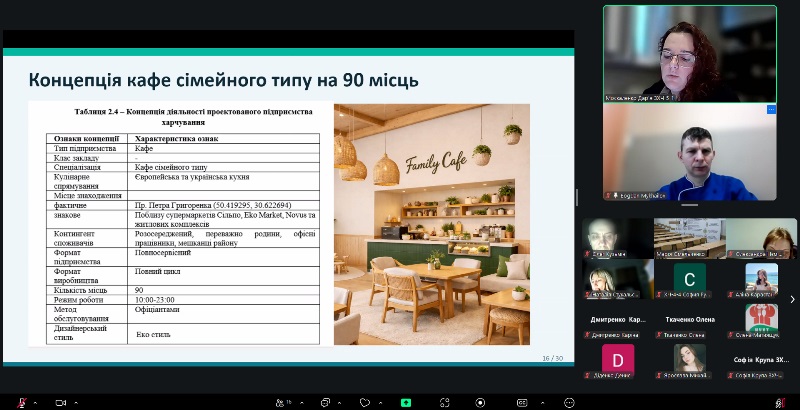The image size is (800, 410).
Task: Click the scan-frame icon right of the share button
Action: (444, 403)
